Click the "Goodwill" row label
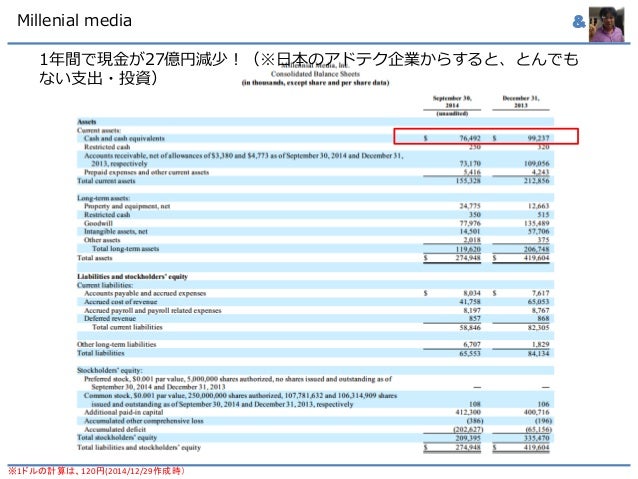The height and width of the screenshot is (479, 638). (98, 223)
